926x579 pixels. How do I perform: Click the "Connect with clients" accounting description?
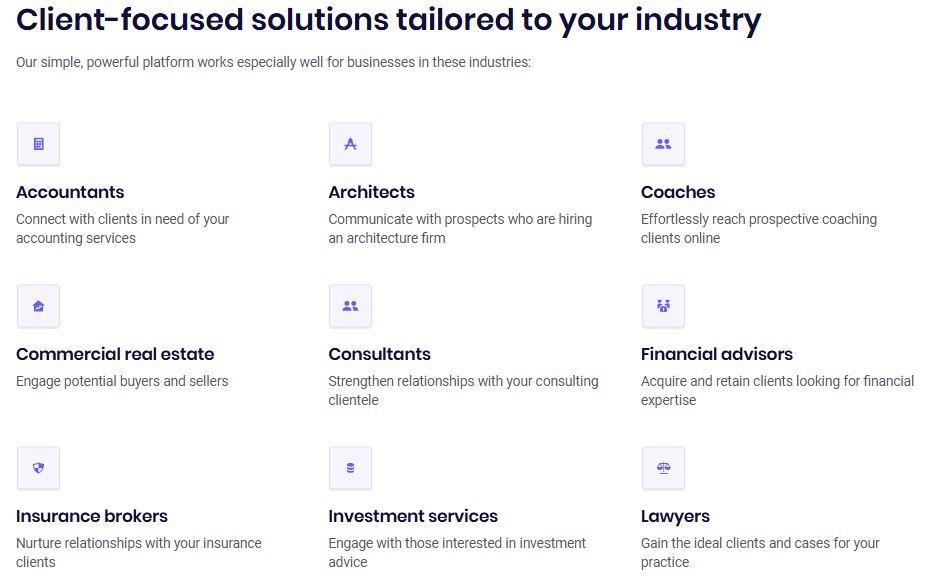click(122, 229)
